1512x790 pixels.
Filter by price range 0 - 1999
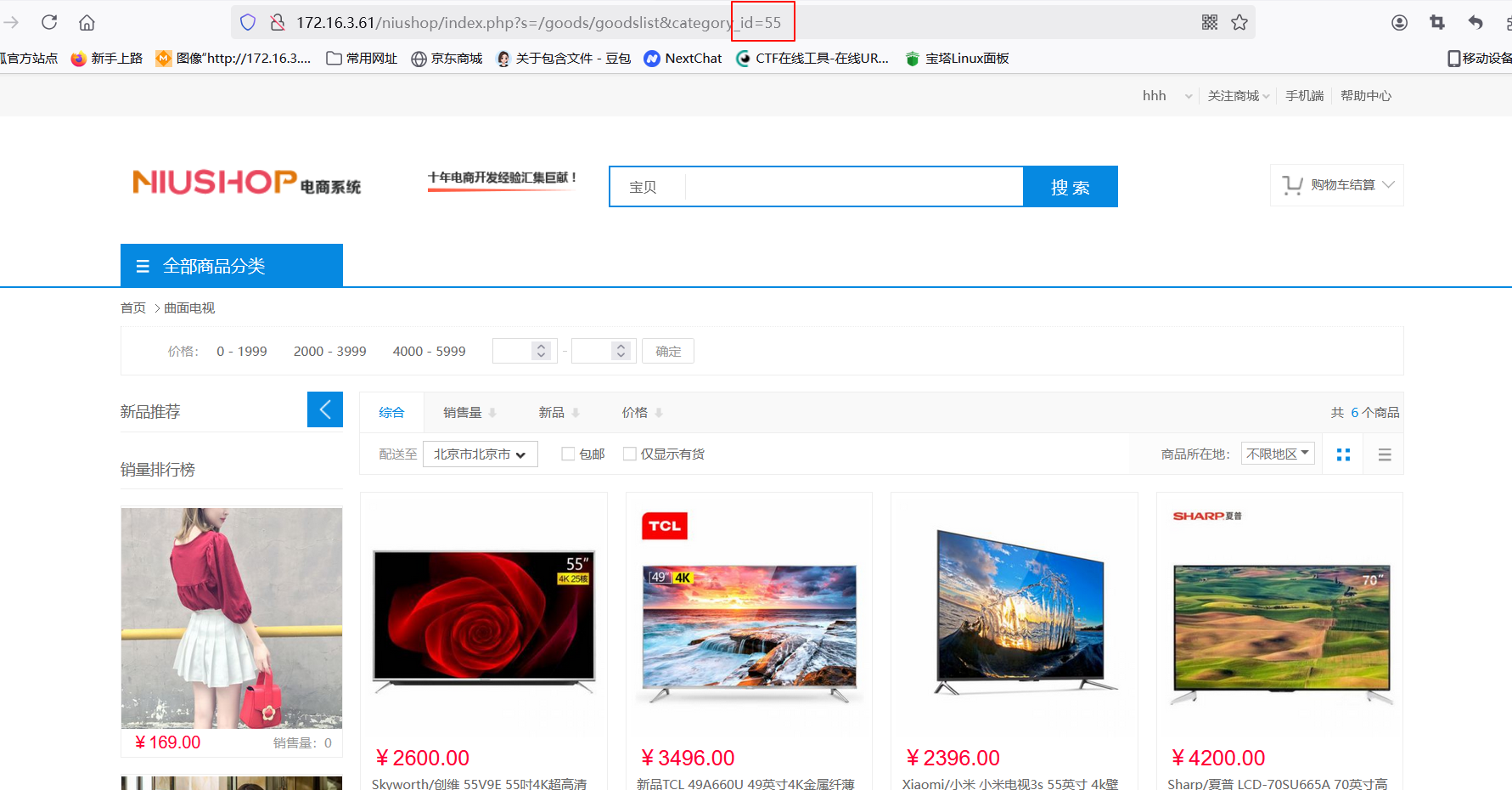point(242,351)
